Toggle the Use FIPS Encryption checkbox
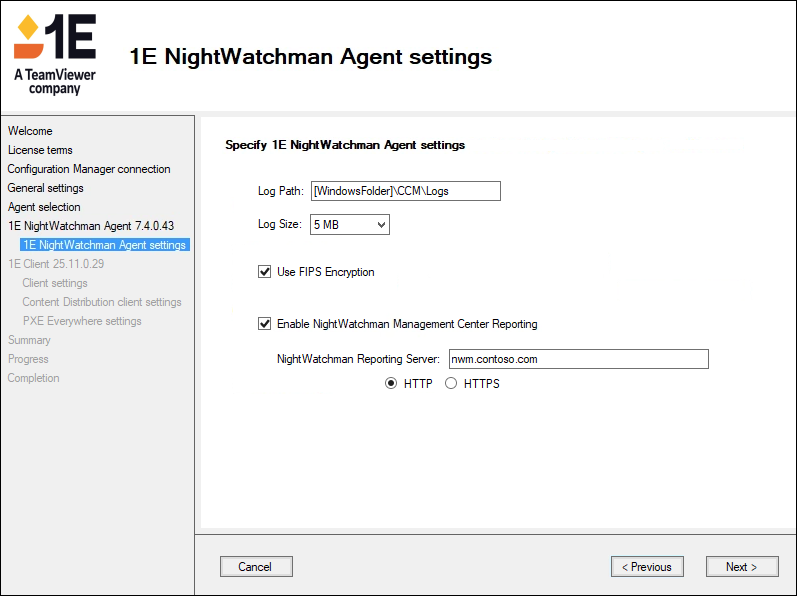This screenshot has height=596, width=797. point(265,272)
